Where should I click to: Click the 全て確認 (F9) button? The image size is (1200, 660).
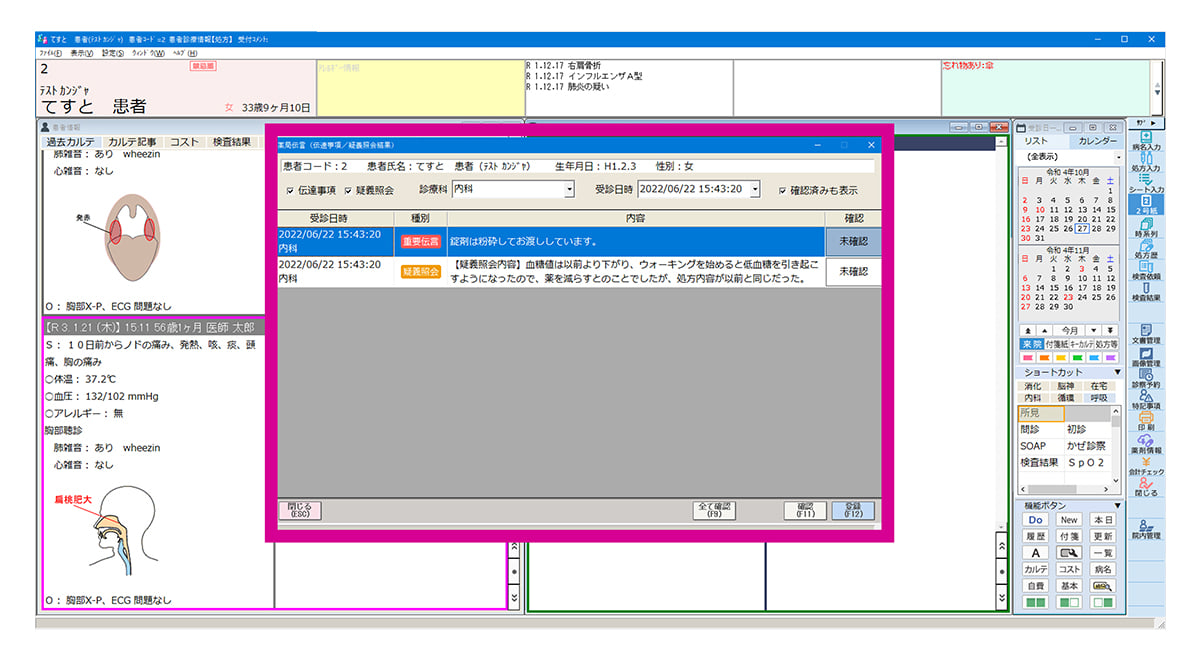714,510
